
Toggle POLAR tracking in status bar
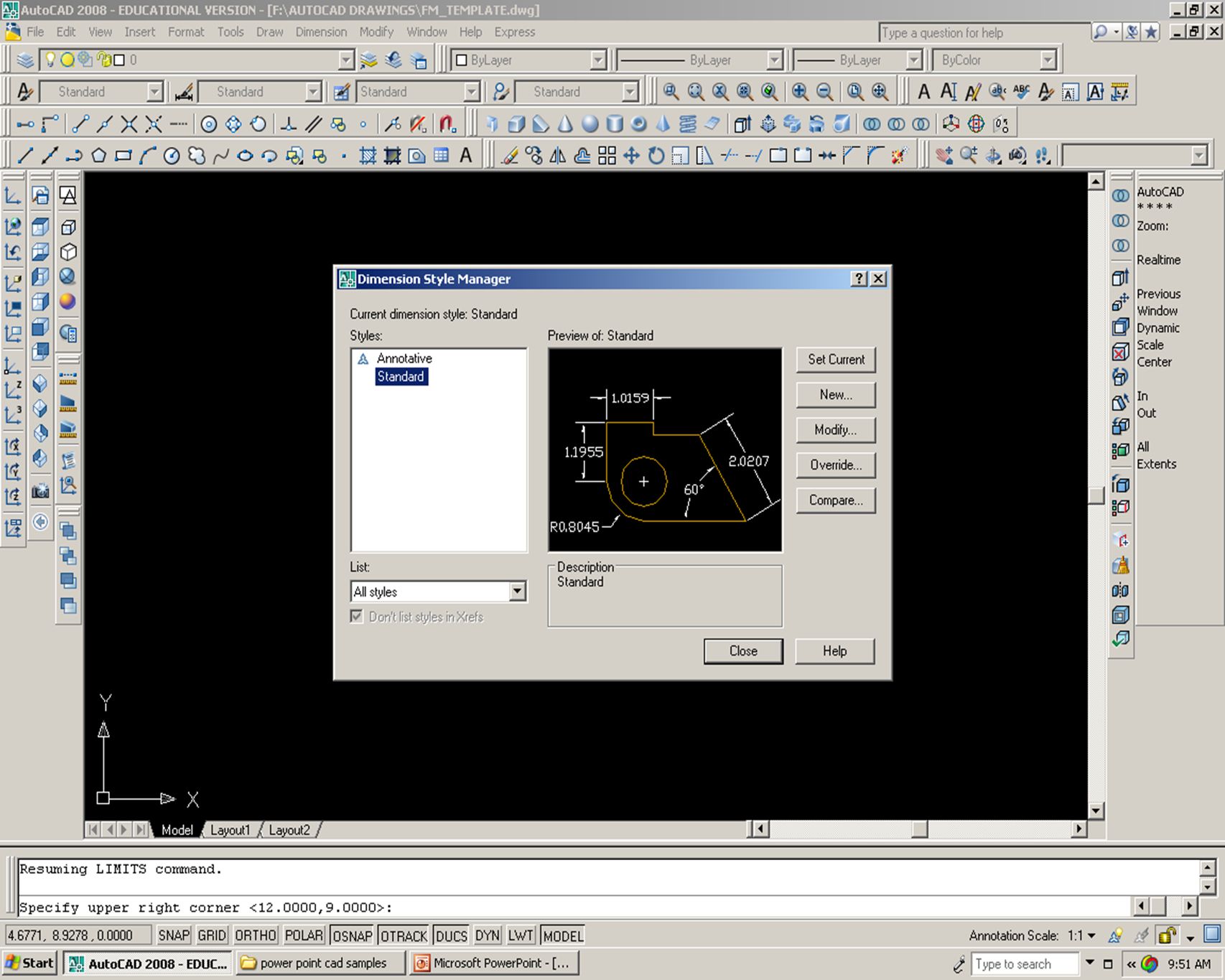[x=304, y=935]
